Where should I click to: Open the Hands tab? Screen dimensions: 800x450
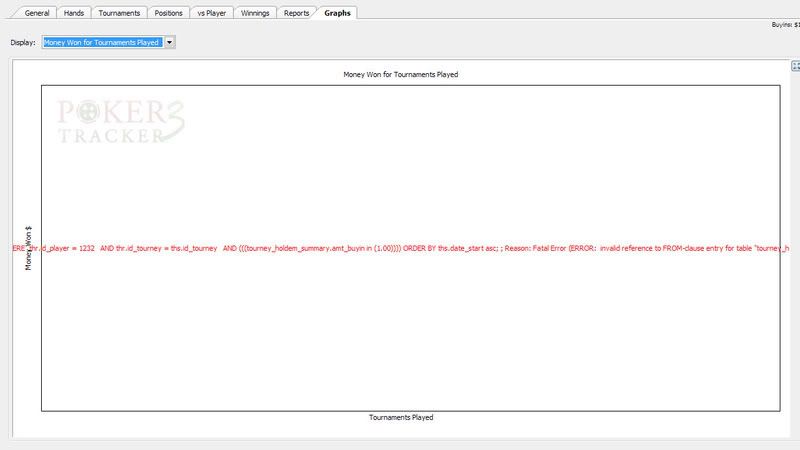(74, 13)
